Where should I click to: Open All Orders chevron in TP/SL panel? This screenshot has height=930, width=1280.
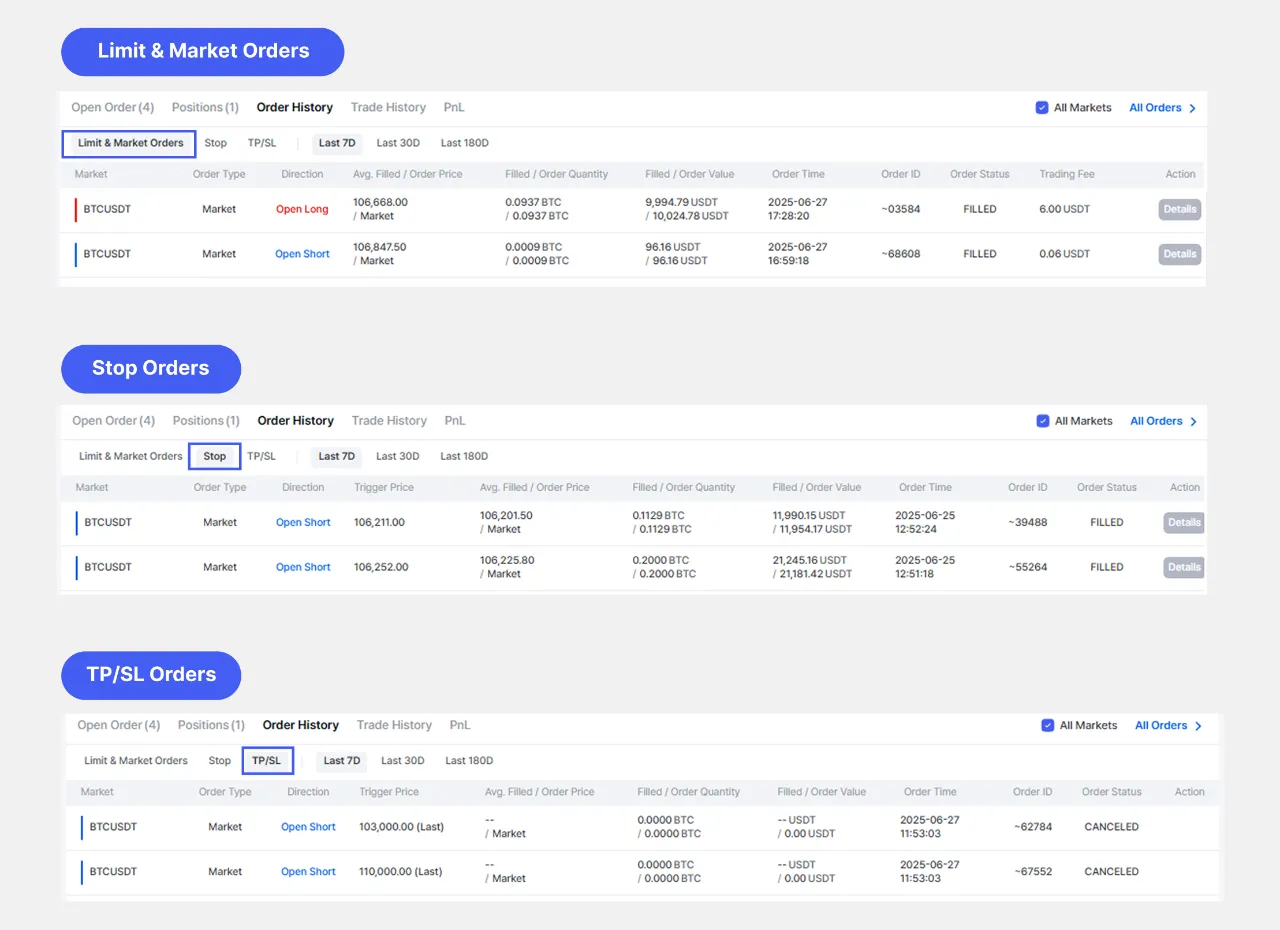click(x=1198, y=725)
